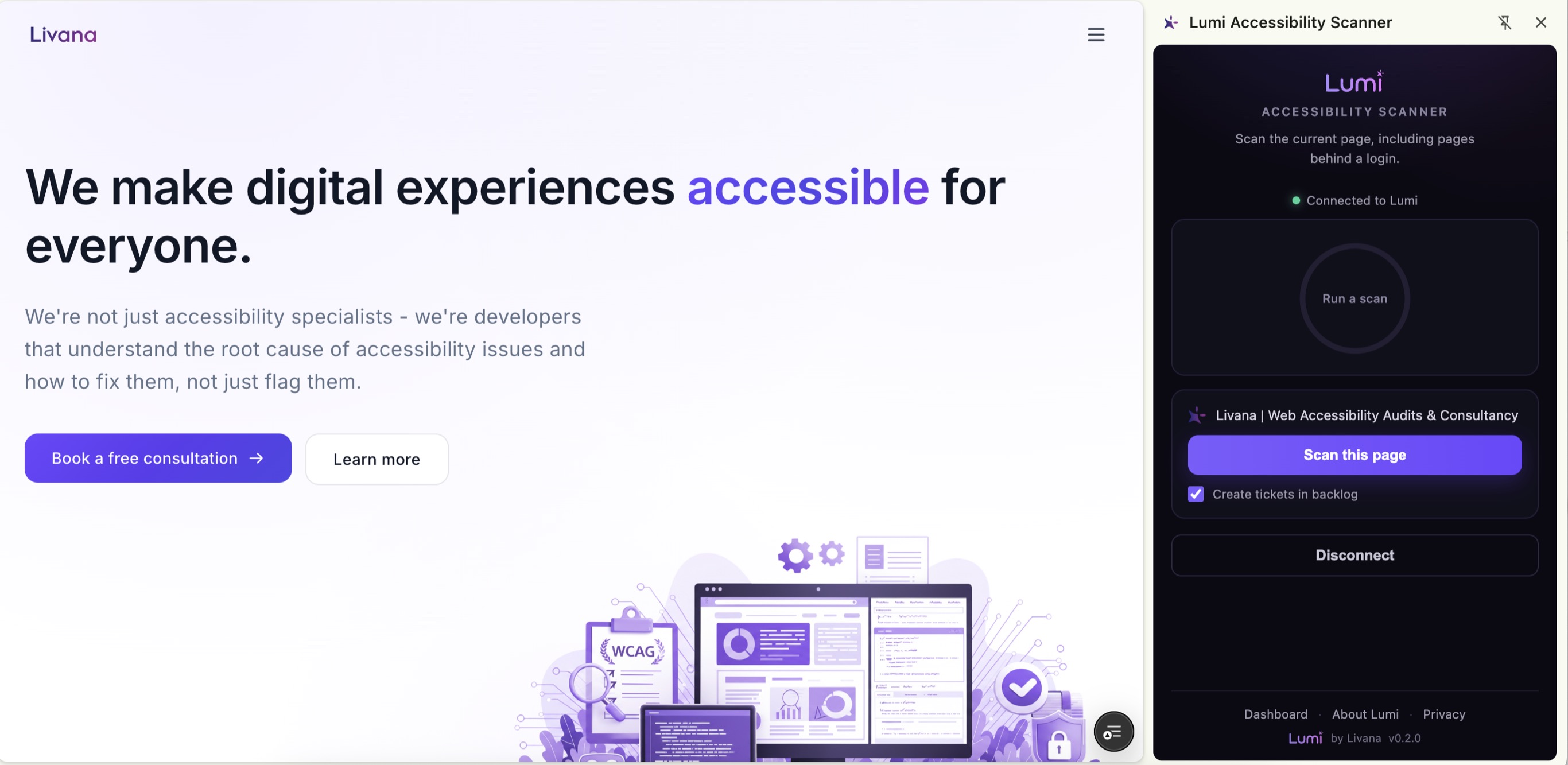Open the Dashboard link in panel footer
Image resolution: width=1568 pixels, height=765 pixels.
[x=1275, y=714]
